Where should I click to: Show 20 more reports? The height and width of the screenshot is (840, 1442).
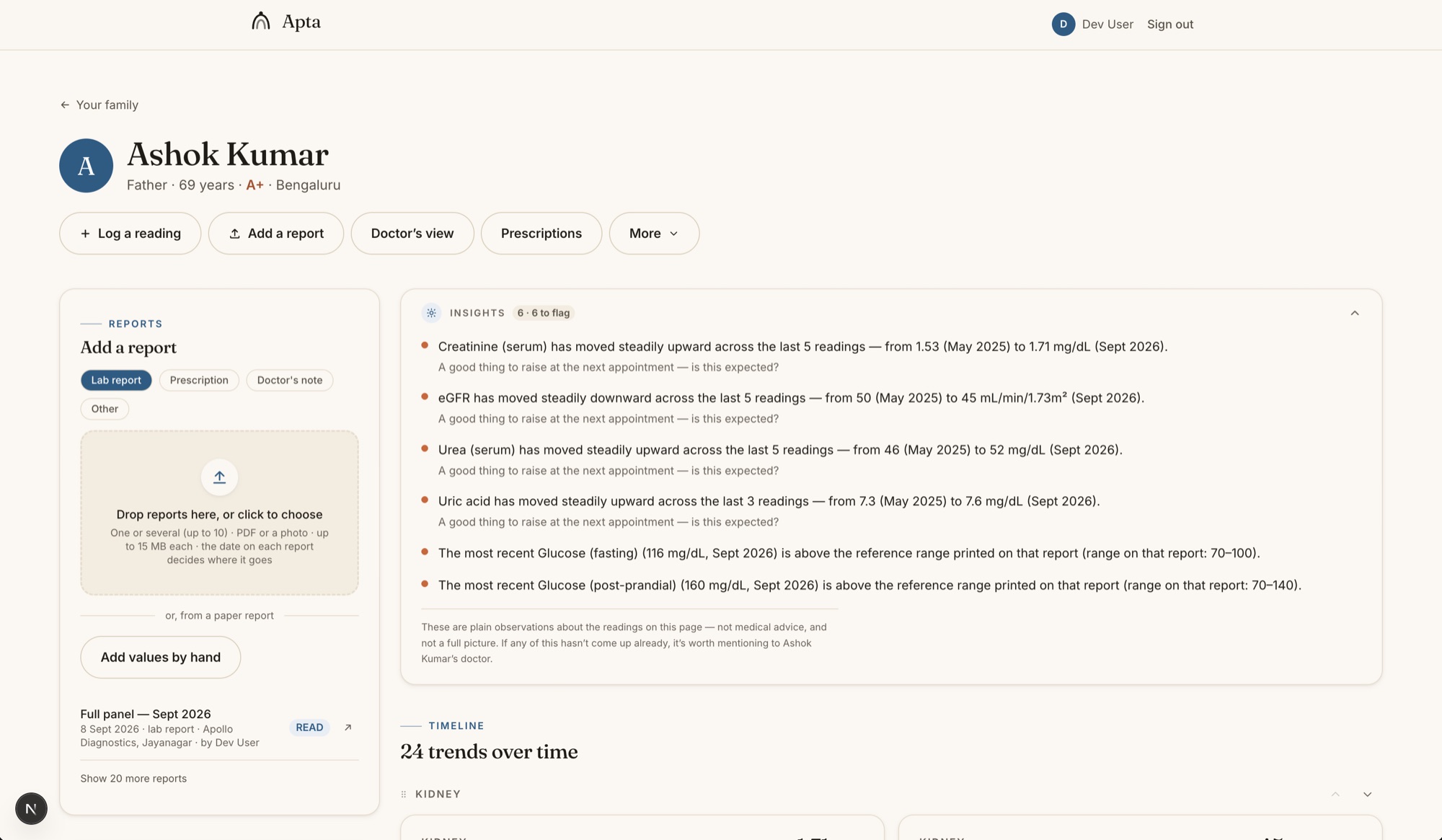[x=133, y=778]
